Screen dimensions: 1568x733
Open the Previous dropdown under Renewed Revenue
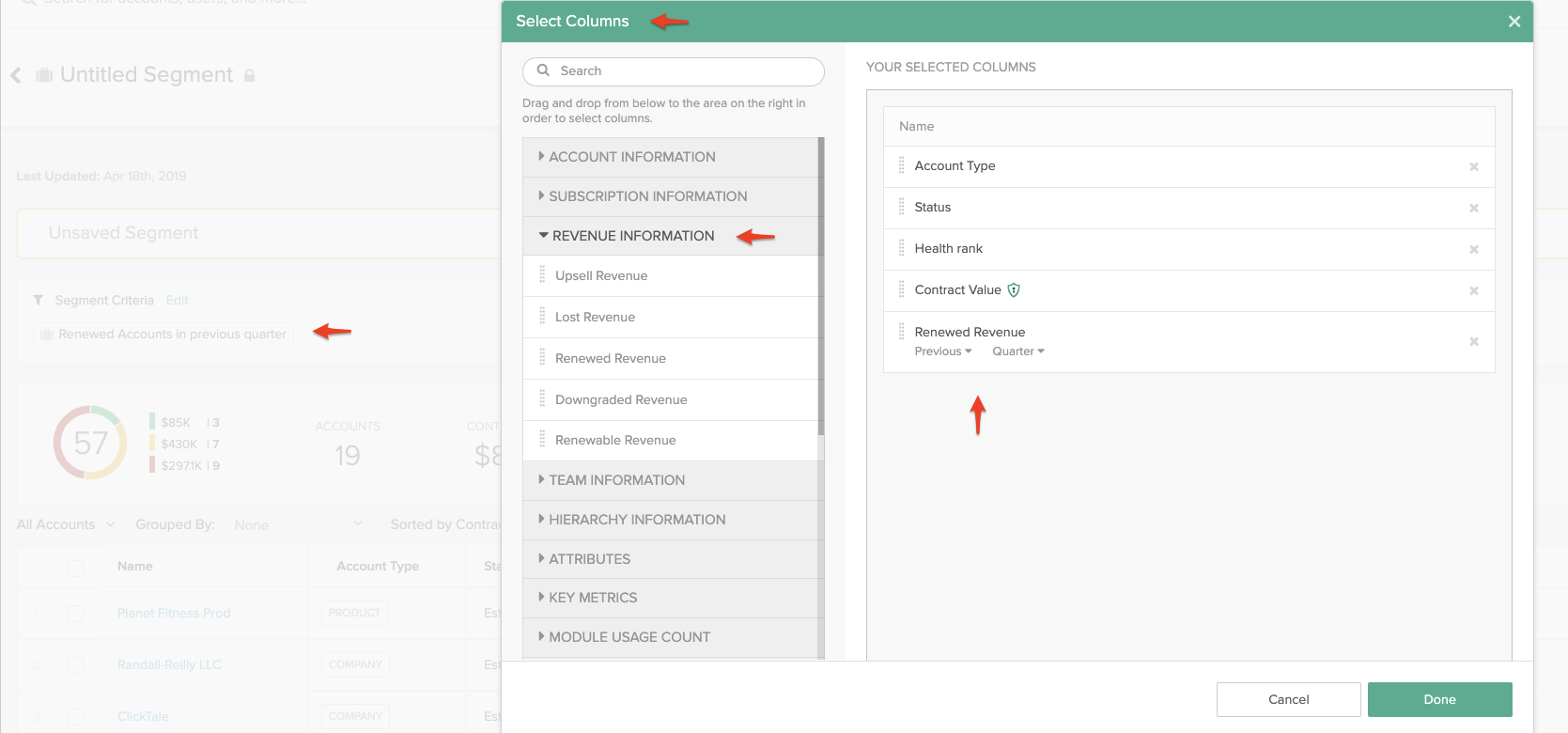coord(943,351)
